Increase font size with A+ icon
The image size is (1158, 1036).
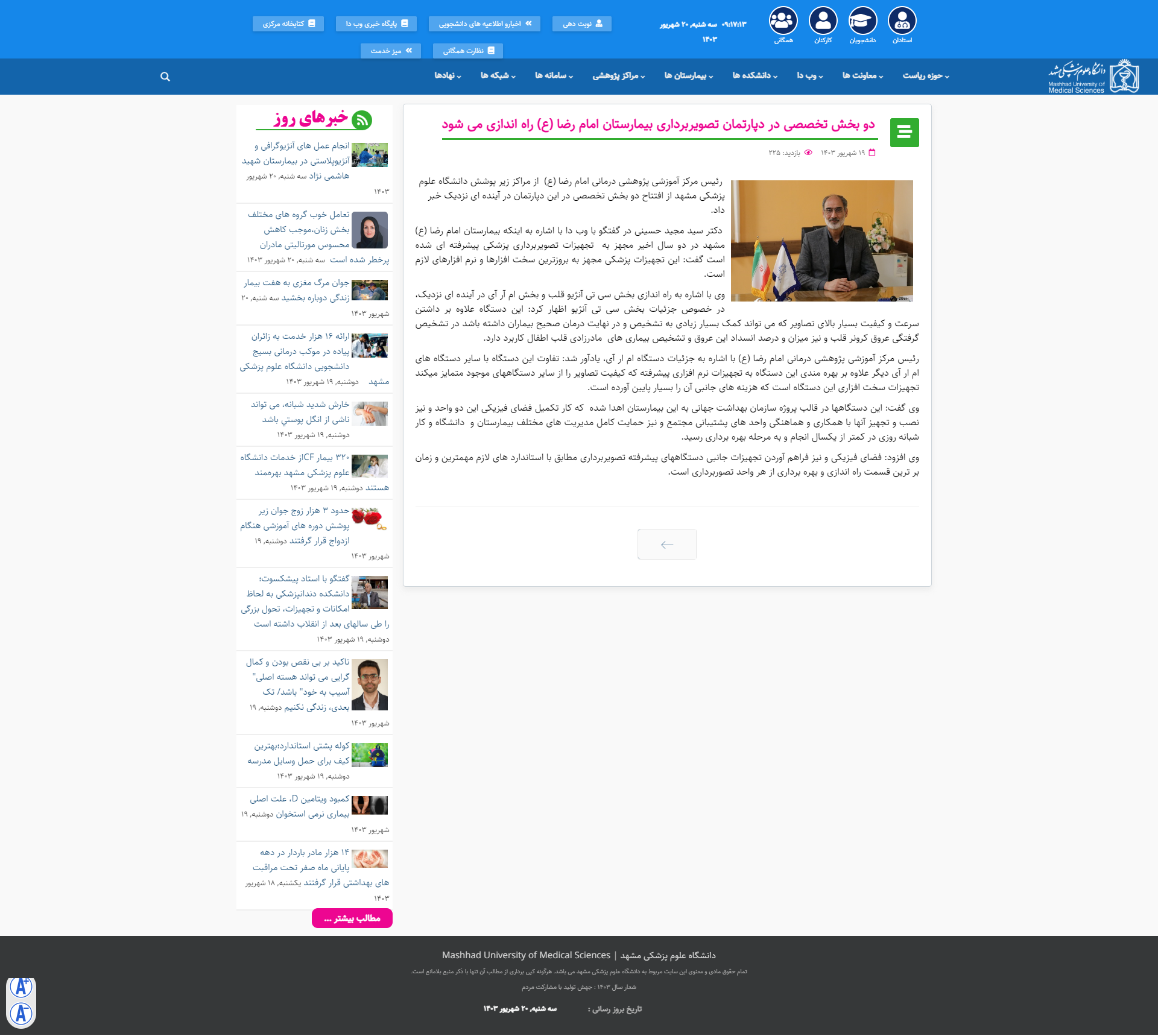tap(21, 987)
